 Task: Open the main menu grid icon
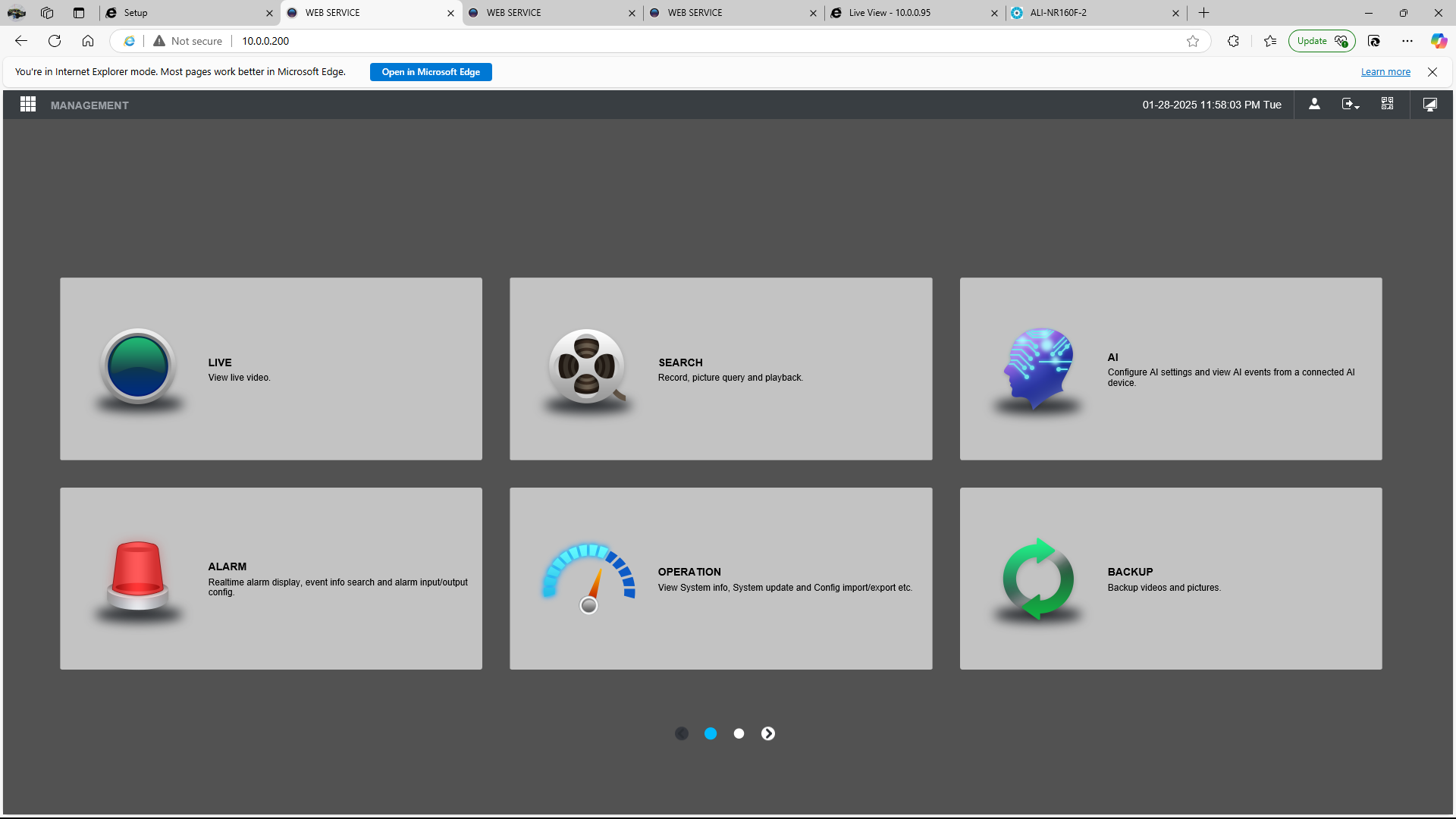(28, 105)
